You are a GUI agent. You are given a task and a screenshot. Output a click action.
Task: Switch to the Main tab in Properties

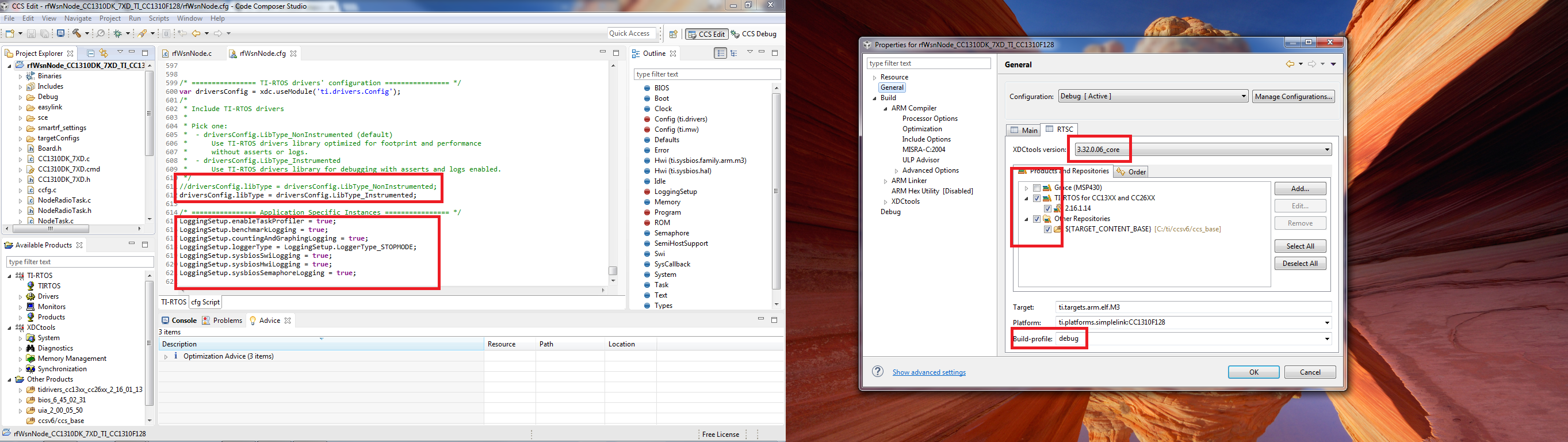1023,129
